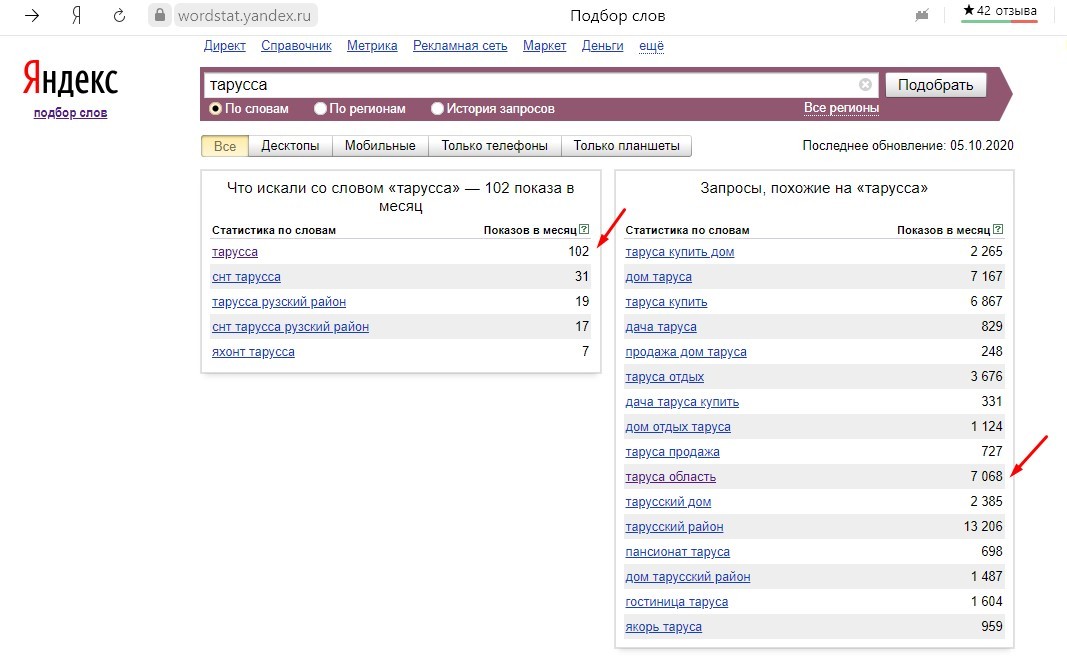Image resolution: width=1067 pixels, height=672 pixels.
Task: Open the 42 отзыва star rating badge
Action: 999,11
